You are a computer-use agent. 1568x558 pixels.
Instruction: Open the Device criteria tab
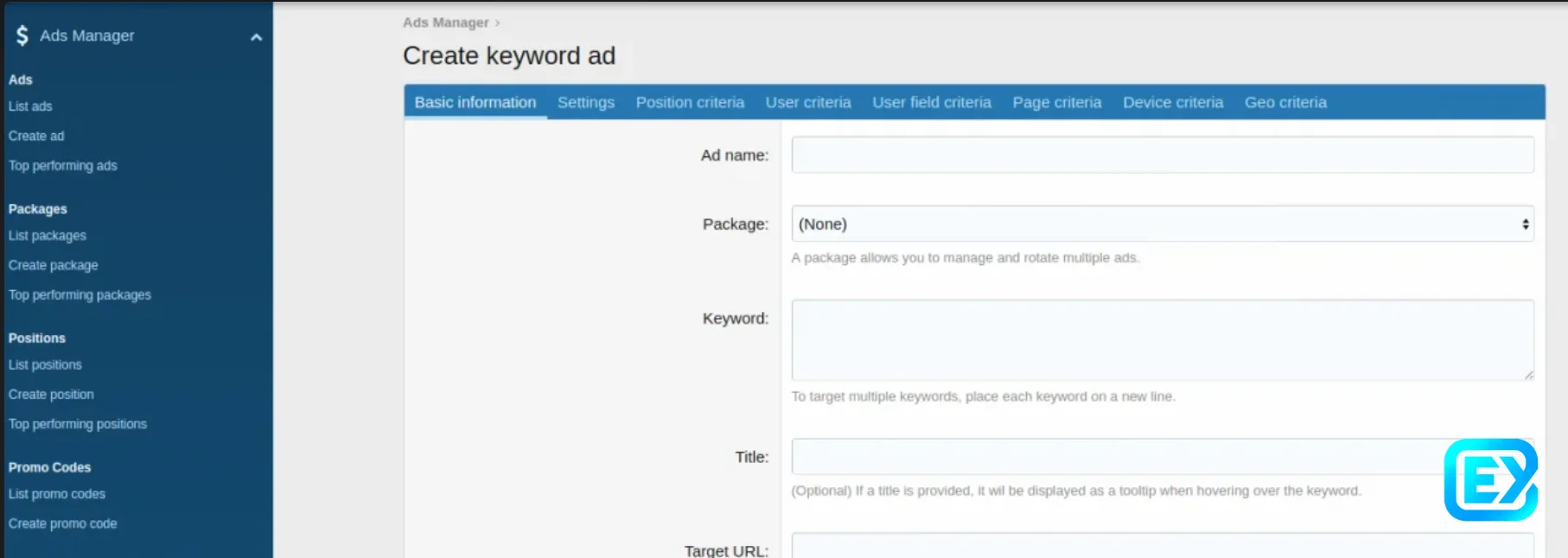point(1173,102)
